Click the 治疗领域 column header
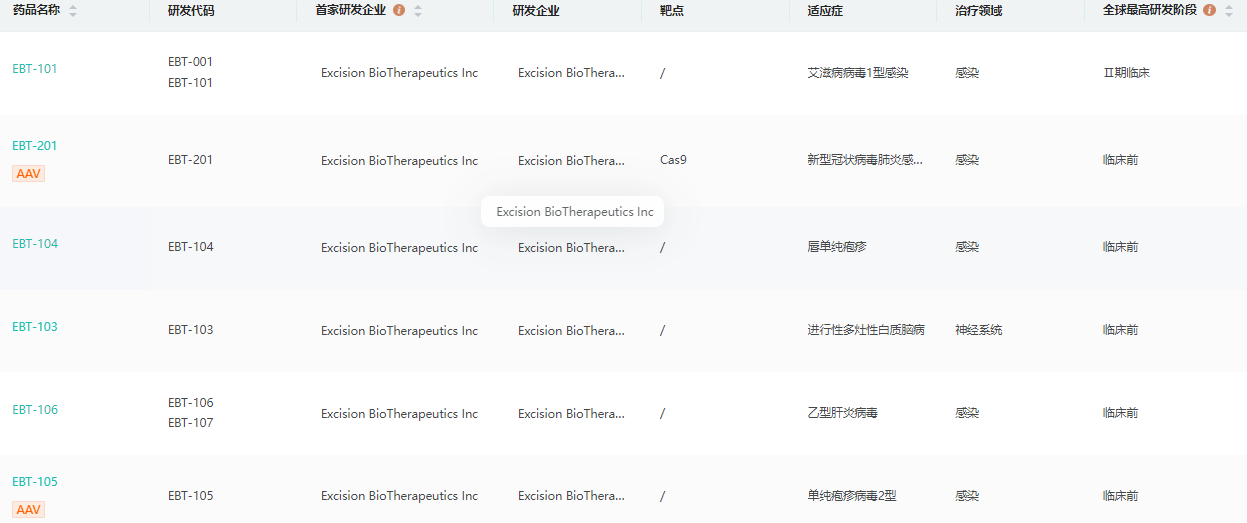 (x=978, y=11)
